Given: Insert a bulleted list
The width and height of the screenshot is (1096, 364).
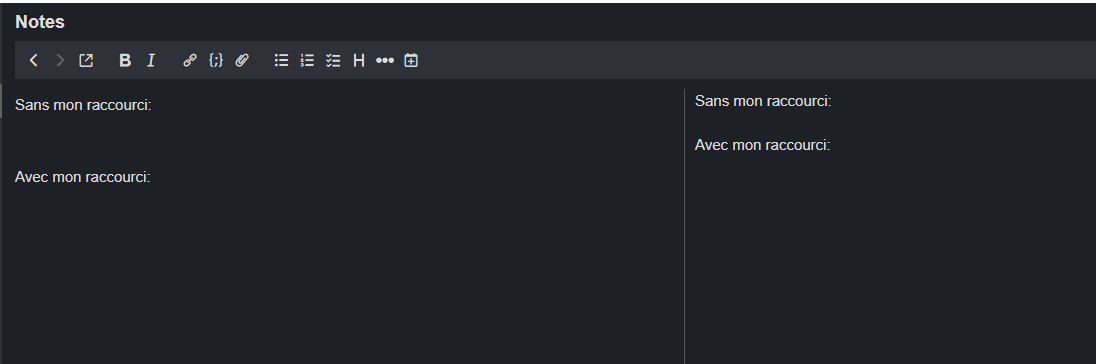Looking at the screenshot, I should [x=281, y=61].
